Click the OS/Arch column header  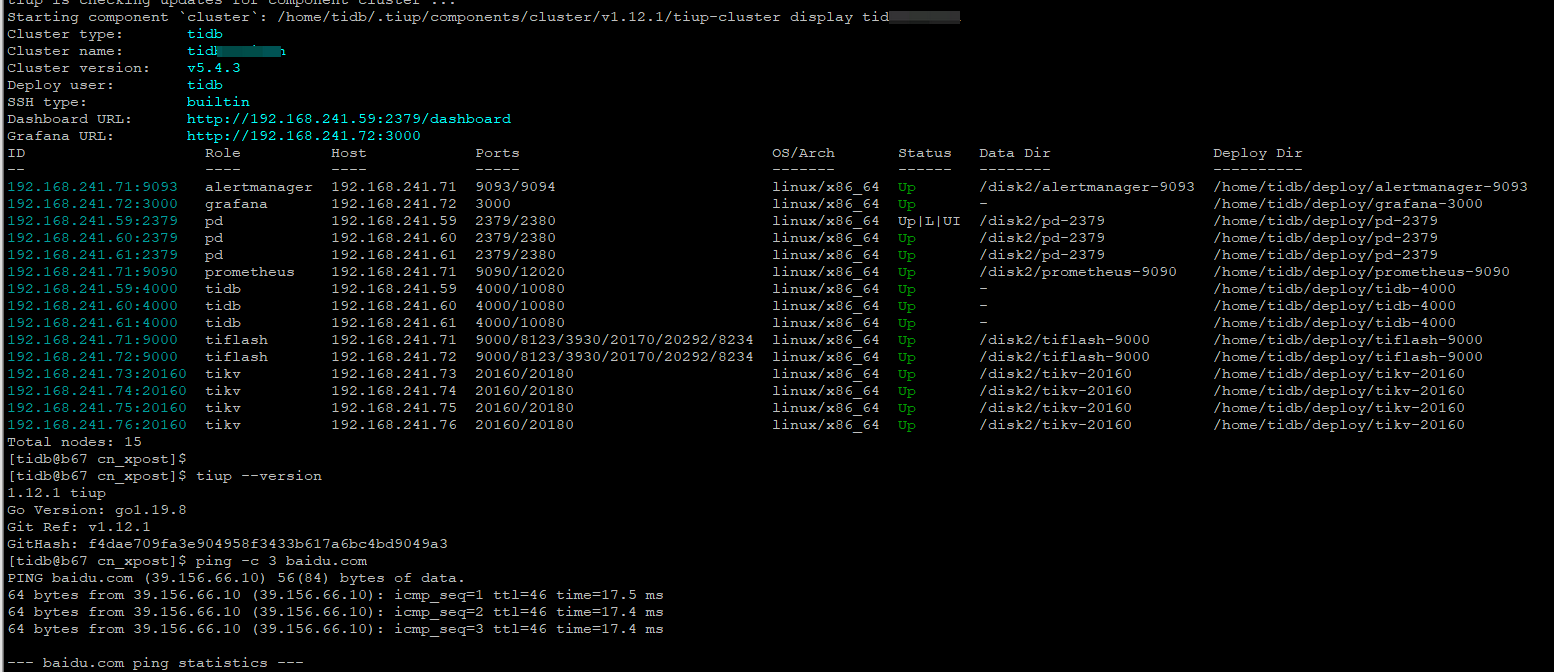click(x=803, y=153)
